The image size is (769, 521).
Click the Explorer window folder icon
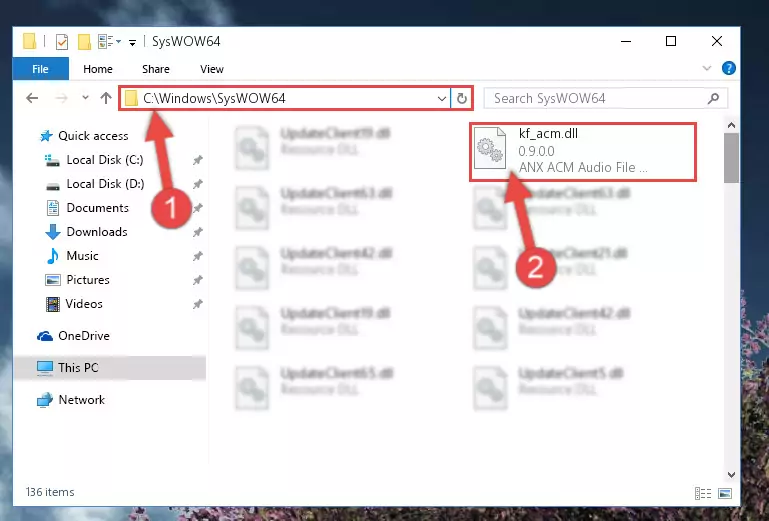tap(29, 41)
